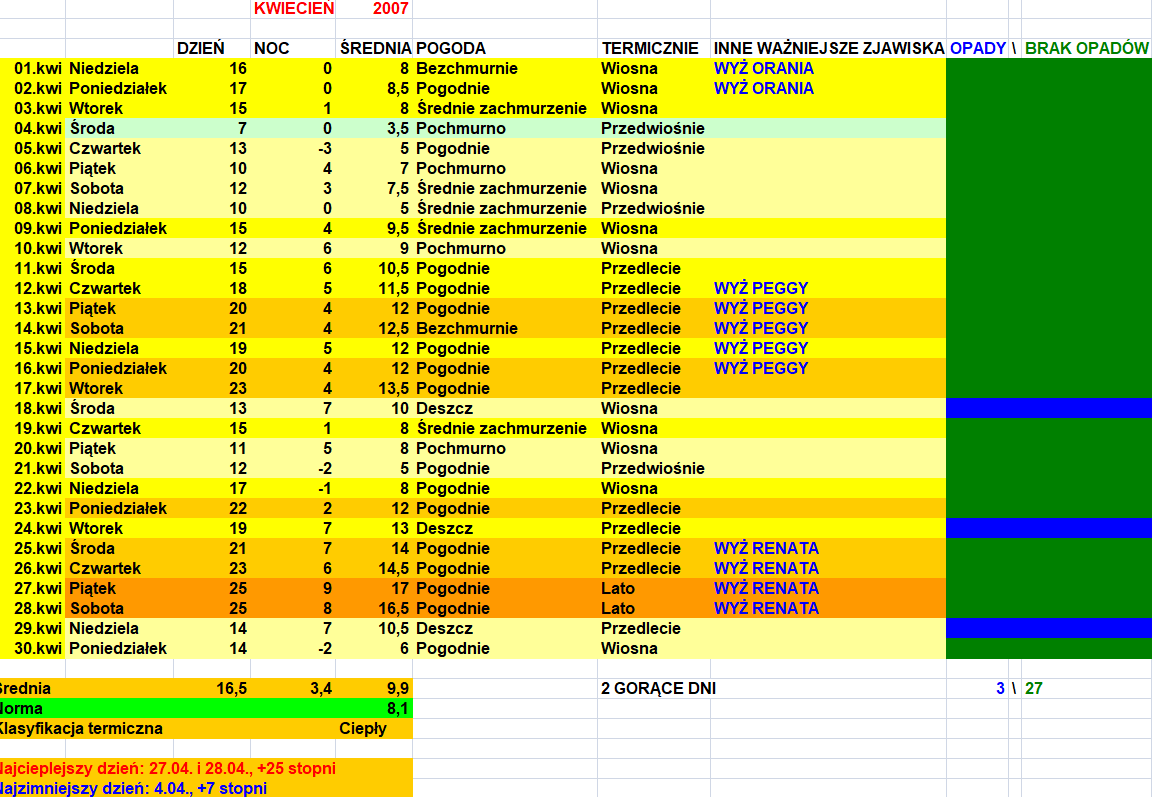The width and height of the screenshot is (1152, 797).
Task: Click WYŻ RENATA cell in 25.kwi row
Action: 766,548
